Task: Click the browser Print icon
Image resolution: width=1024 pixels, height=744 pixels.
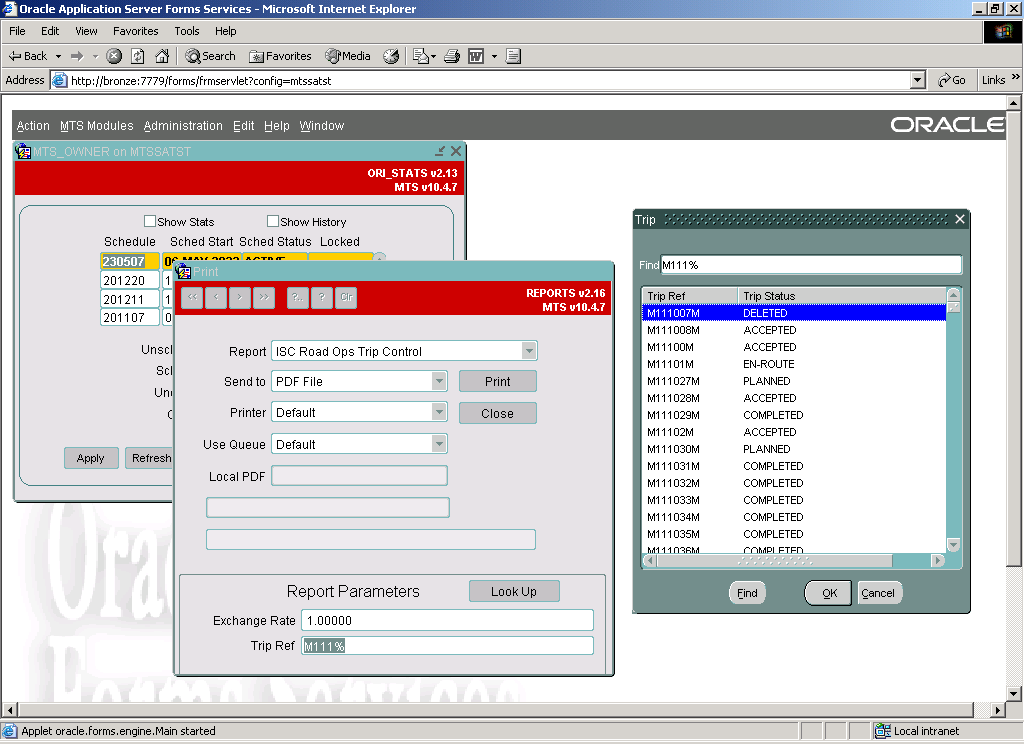Action: [452, 56]
